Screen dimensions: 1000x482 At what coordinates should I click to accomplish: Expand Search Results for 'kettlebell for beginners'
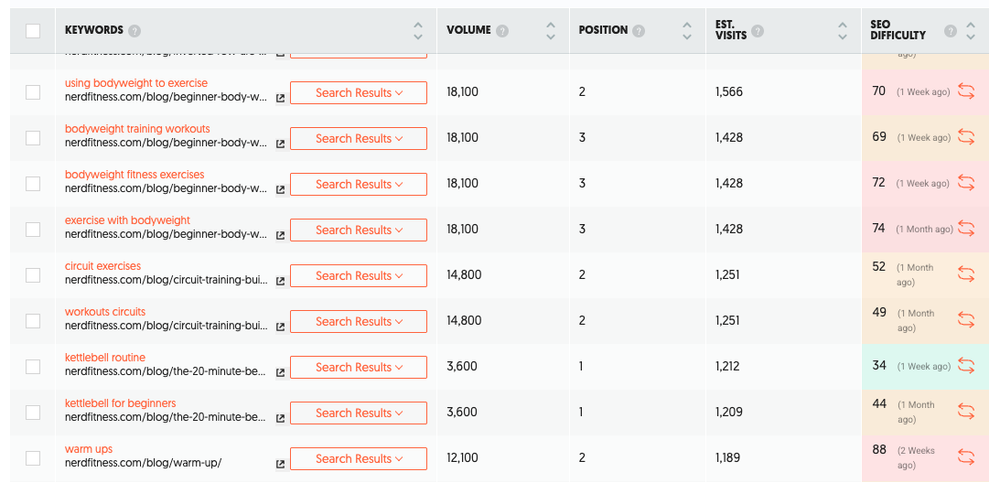pyautogui.click(x=358, y=413)
